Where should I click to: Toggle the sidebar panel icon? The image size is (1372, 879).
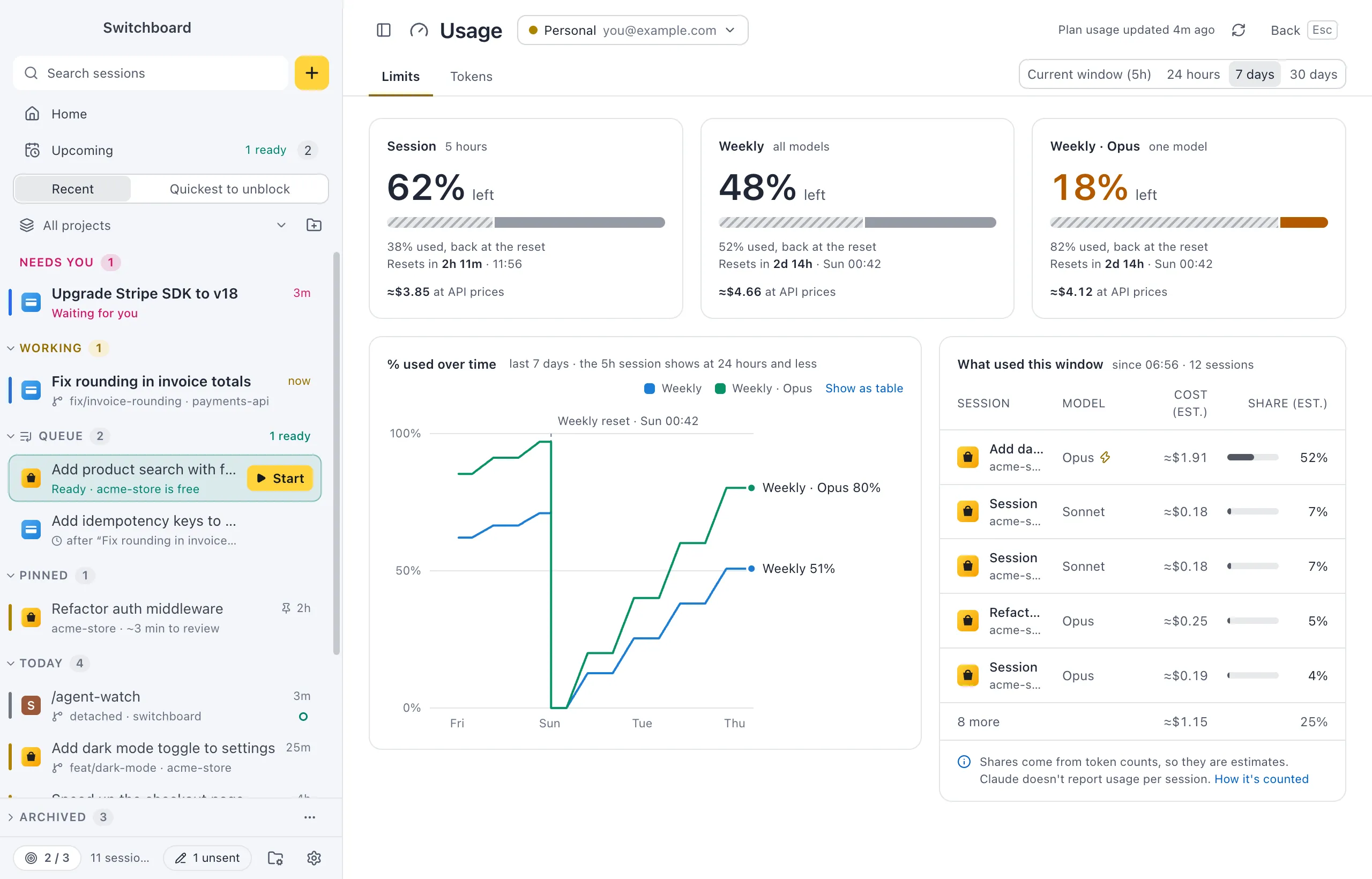(x=384, y=29)
